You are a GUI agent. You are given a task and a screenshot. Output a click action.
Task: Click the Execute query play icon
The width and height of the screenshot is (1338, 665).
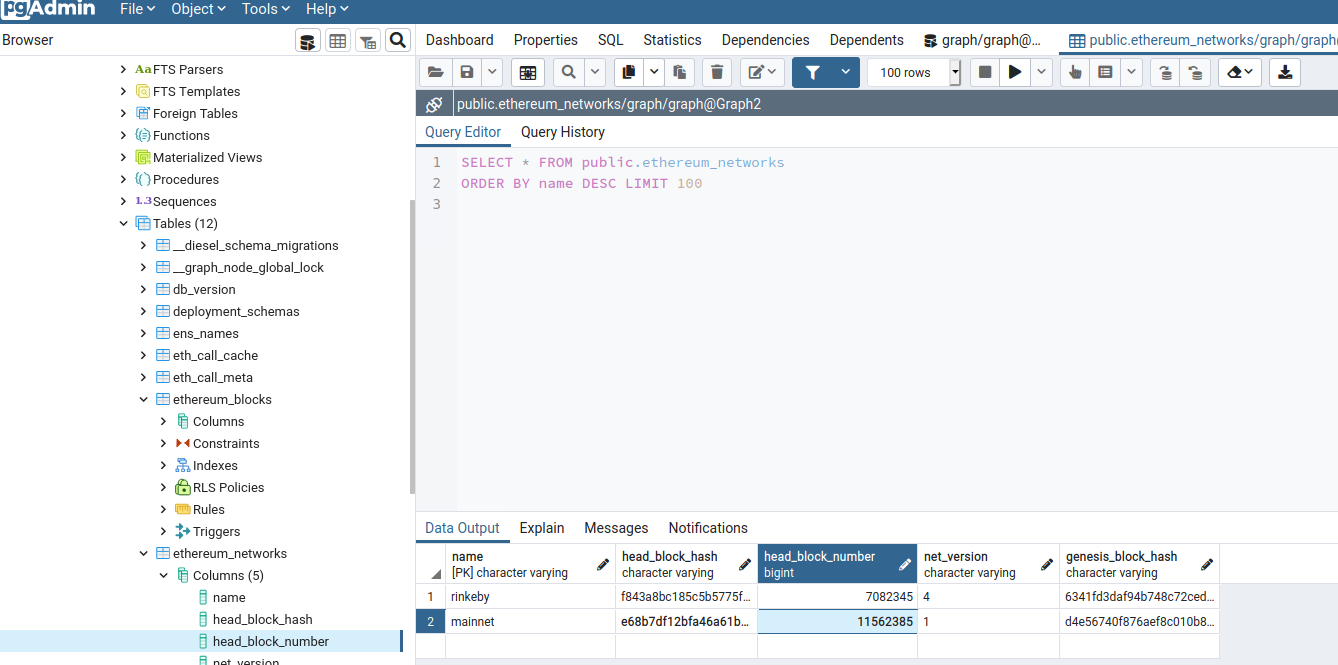(x=1015, y=72)
